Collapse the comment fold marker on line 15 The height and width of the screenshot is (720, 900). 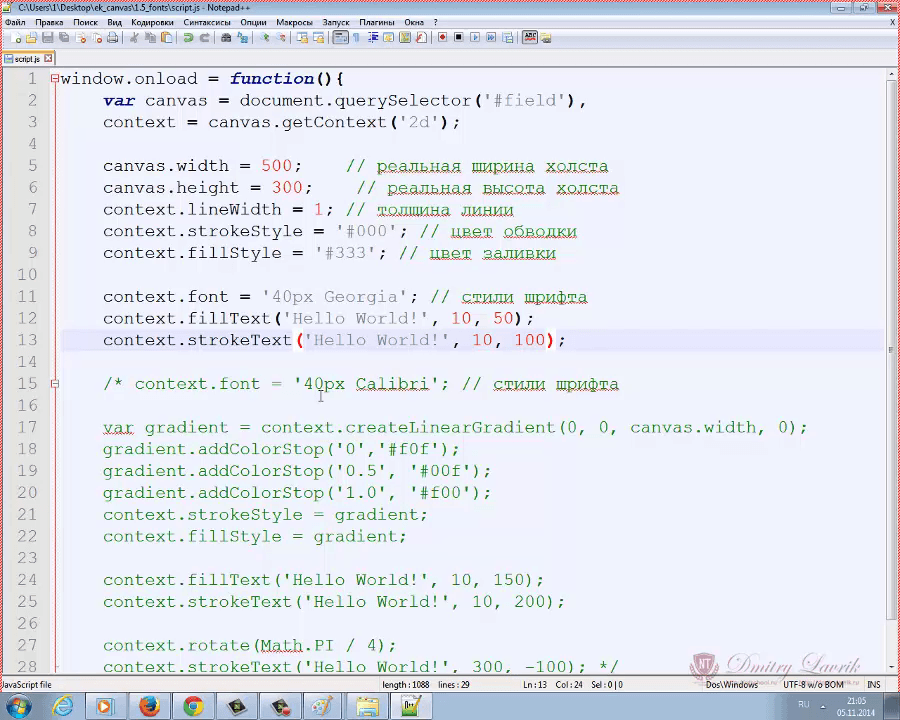[x=55, y=384]
